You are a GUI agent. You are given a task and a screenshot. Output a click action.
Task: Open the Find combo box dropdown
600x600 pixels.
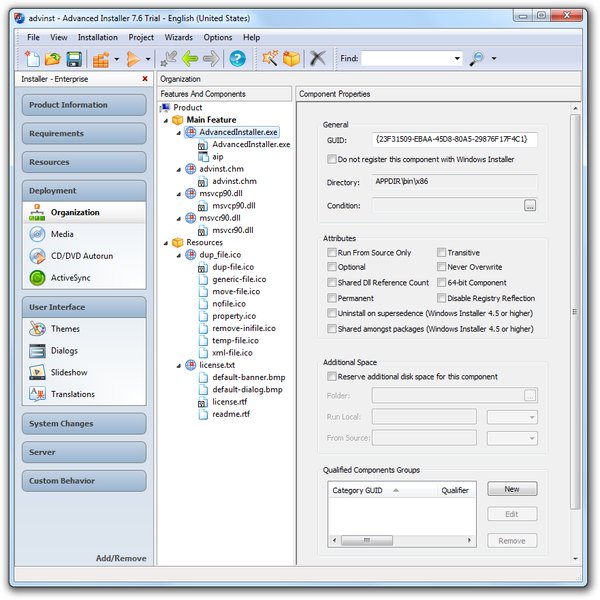pyautogui.click(x=457, y=59)
